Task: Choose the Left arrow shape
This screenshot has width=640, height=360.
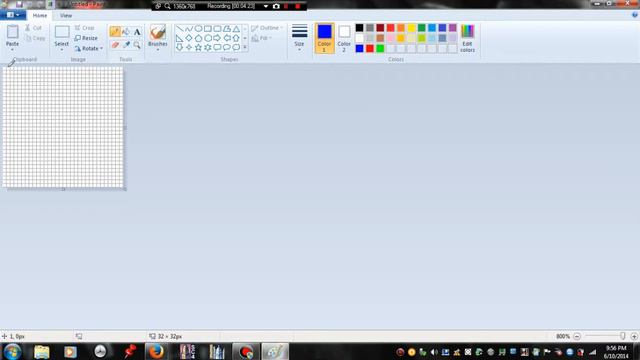Action: [227, 38]
